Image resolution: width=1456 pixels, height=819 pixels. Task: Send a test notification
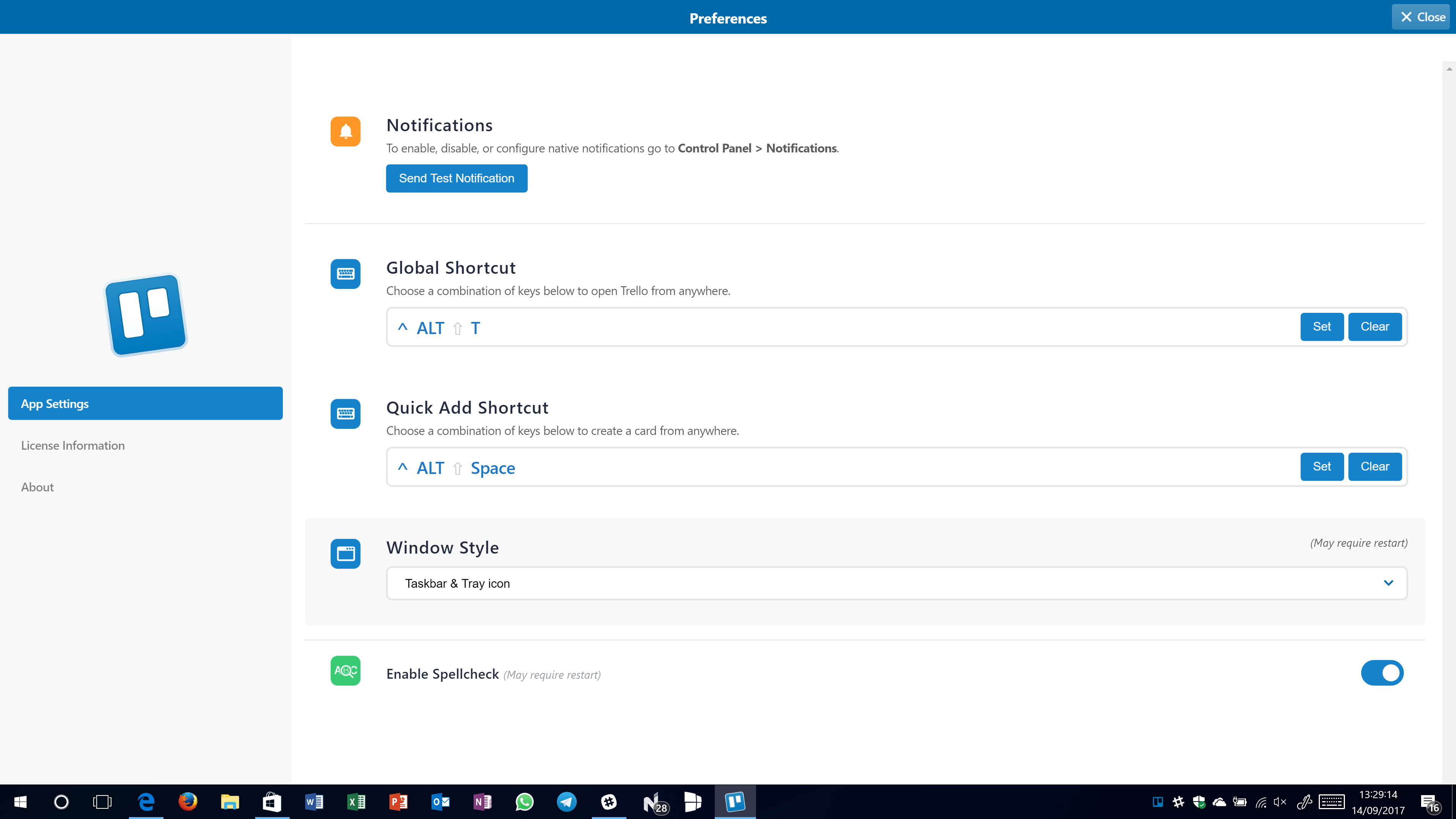tap(457, 179)
